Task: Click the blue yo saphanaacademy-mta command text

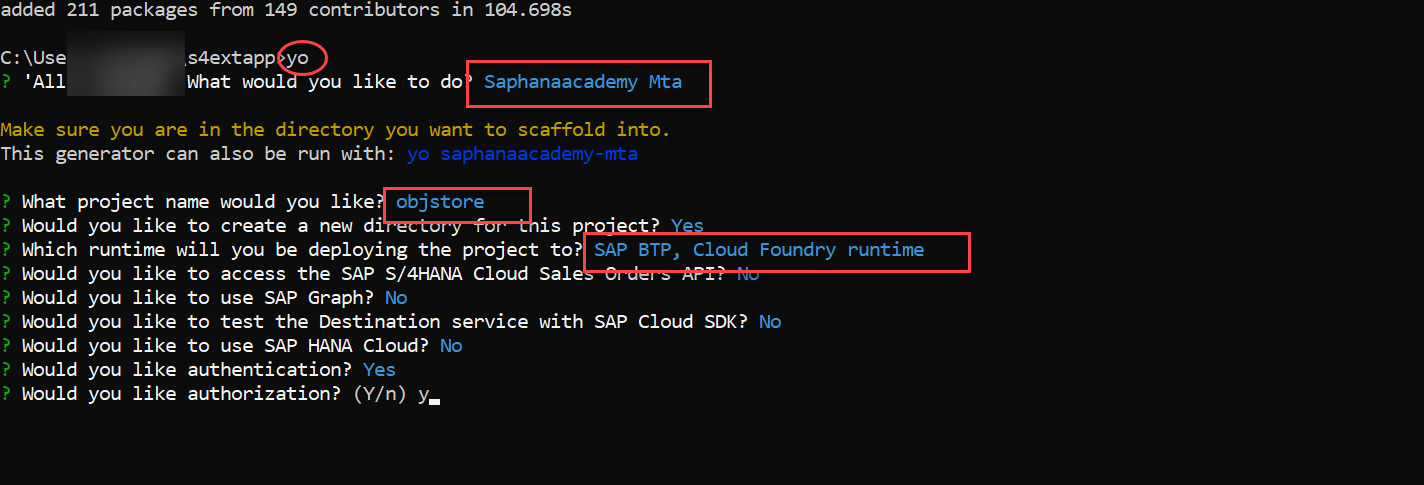Action: point(522,154)
